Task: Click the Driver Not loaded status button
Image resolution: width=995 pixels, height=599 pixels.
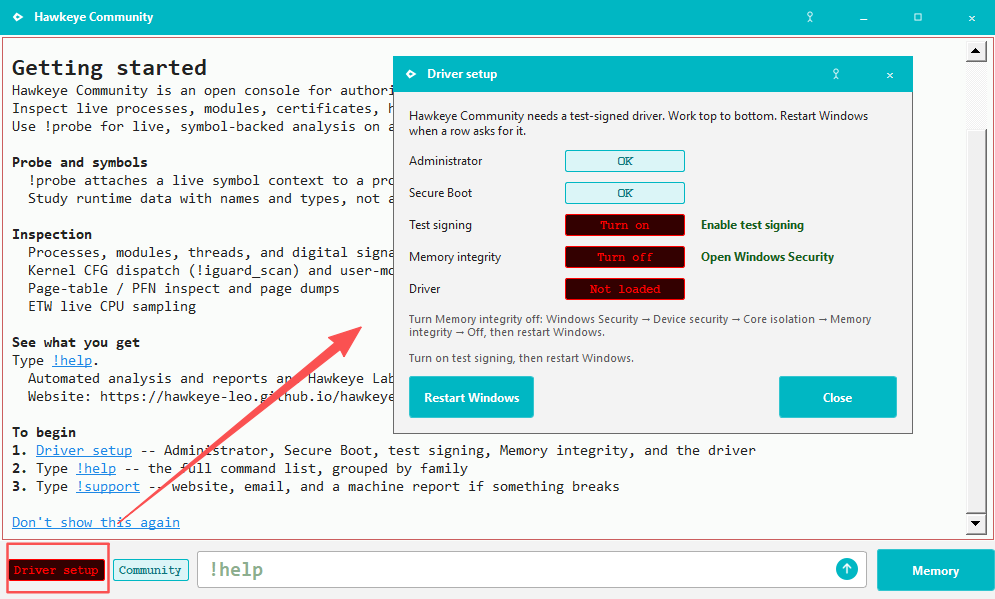Action: click(624, 289)
